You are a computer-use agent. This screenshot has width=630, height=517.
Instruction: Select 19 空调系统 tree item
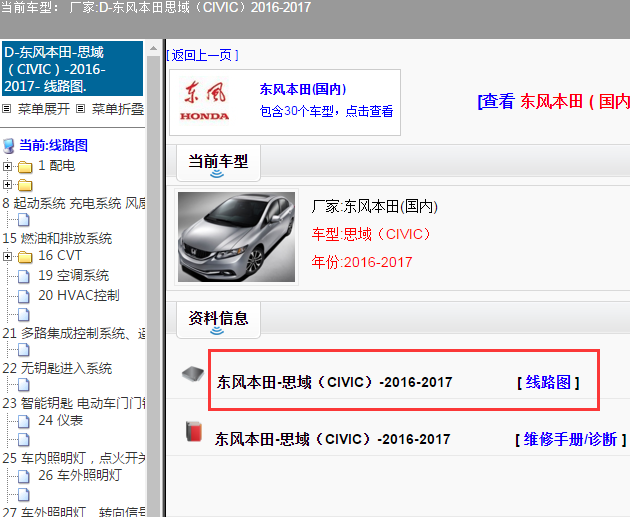(74, 276)
